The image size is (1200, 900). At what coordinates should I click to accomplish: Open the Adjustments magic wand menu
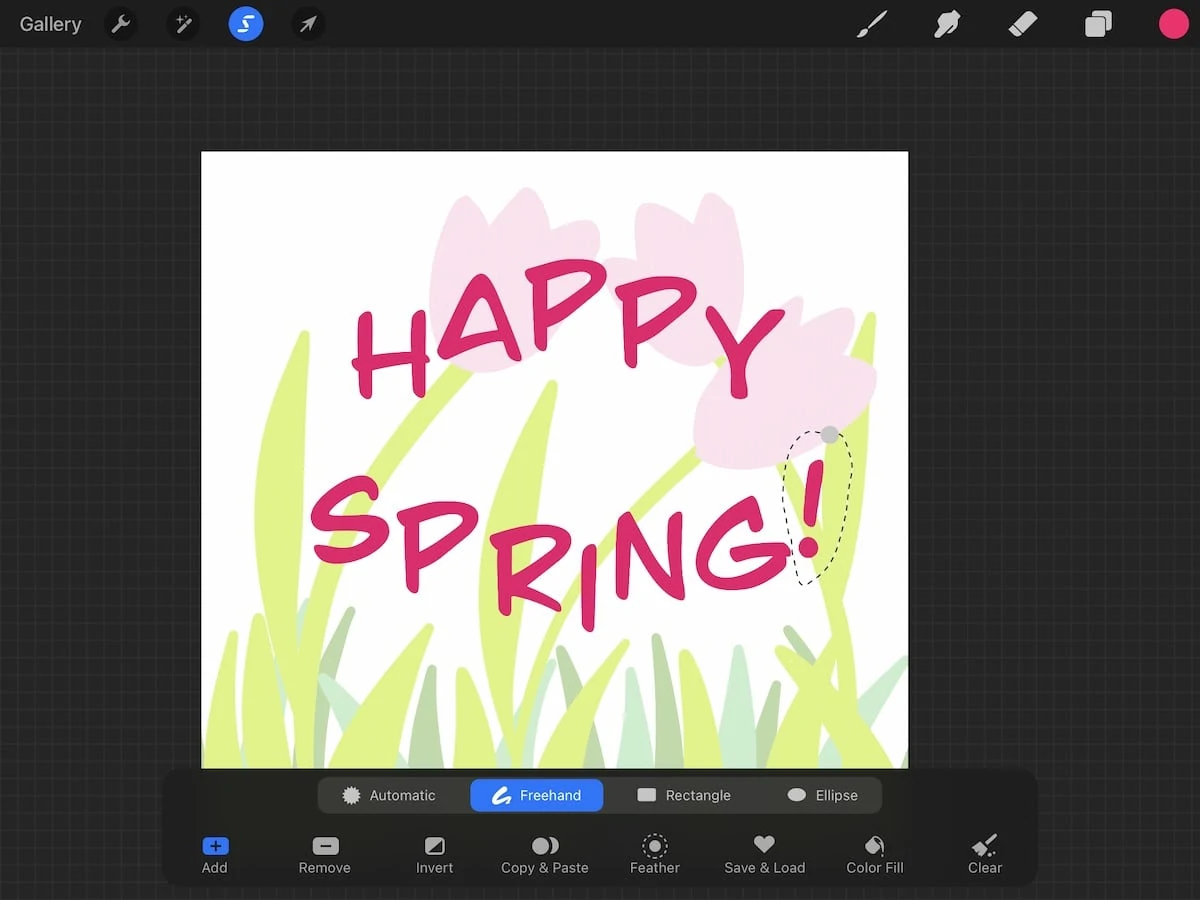(x=183, y=24)
